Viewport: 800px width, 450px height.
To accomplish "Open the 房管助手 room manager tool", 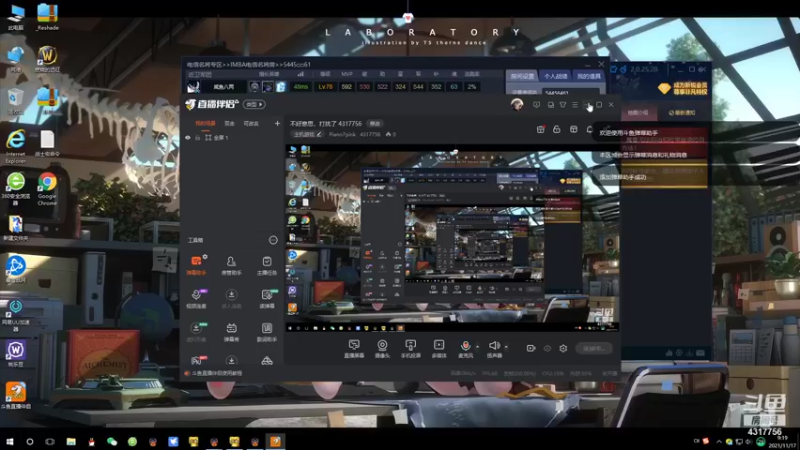I will 231,265.
